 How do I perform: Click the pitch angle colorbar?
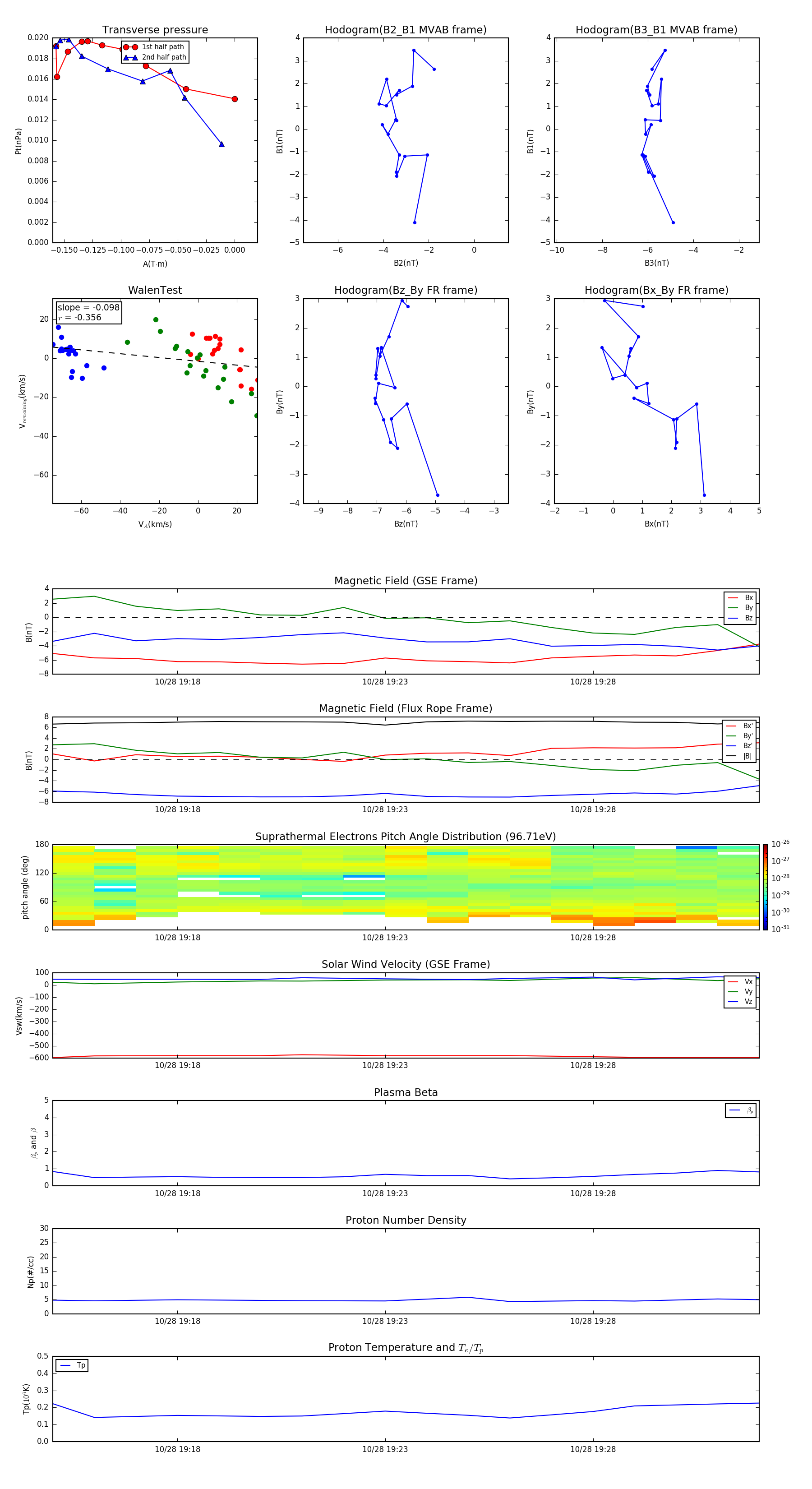(765, 887)
